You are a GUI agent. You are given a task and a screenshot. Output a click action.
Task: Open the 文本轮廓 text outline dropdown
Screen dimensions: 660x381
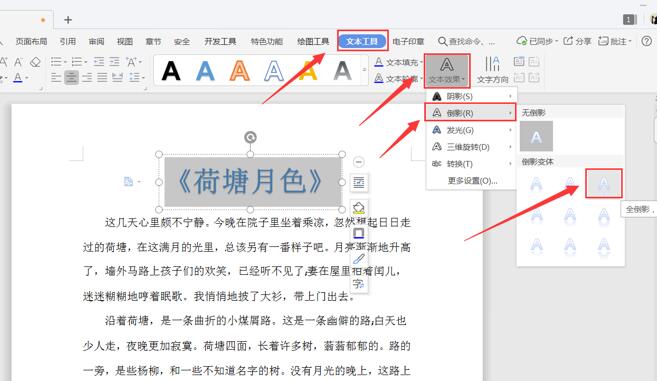[399, 78]
